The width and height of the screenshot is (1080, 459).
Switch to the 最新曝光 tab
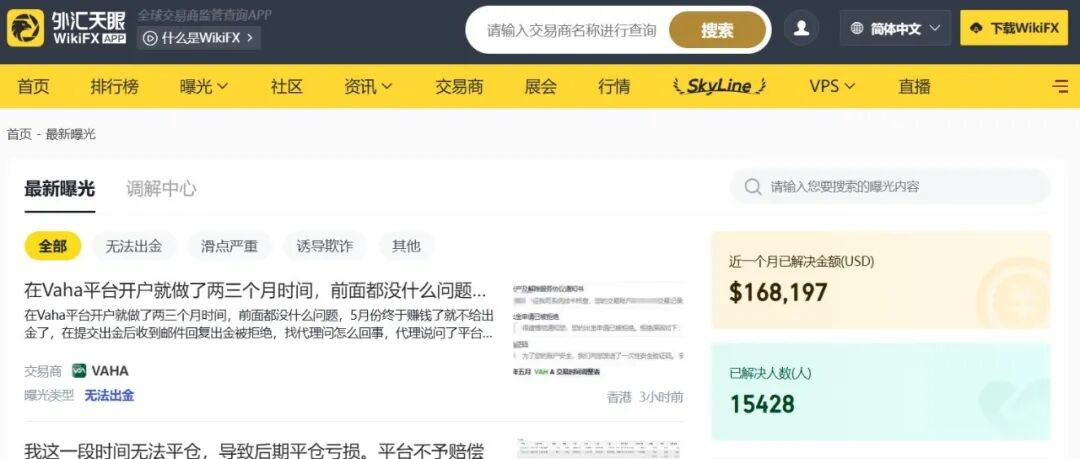(x=60, y=189)
